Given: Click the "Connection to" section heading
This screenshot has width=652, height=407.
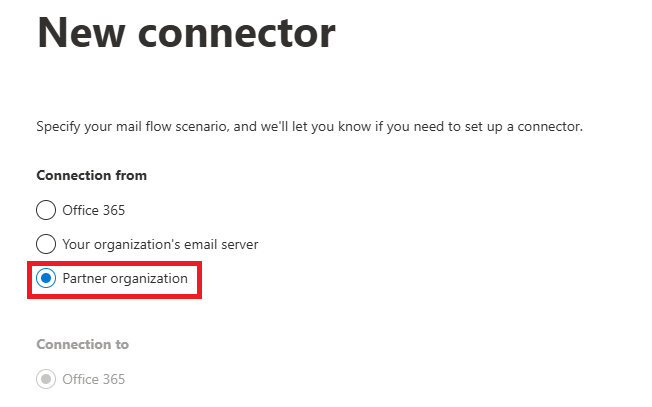Looking at the screenshot, I should pos(82,344).
